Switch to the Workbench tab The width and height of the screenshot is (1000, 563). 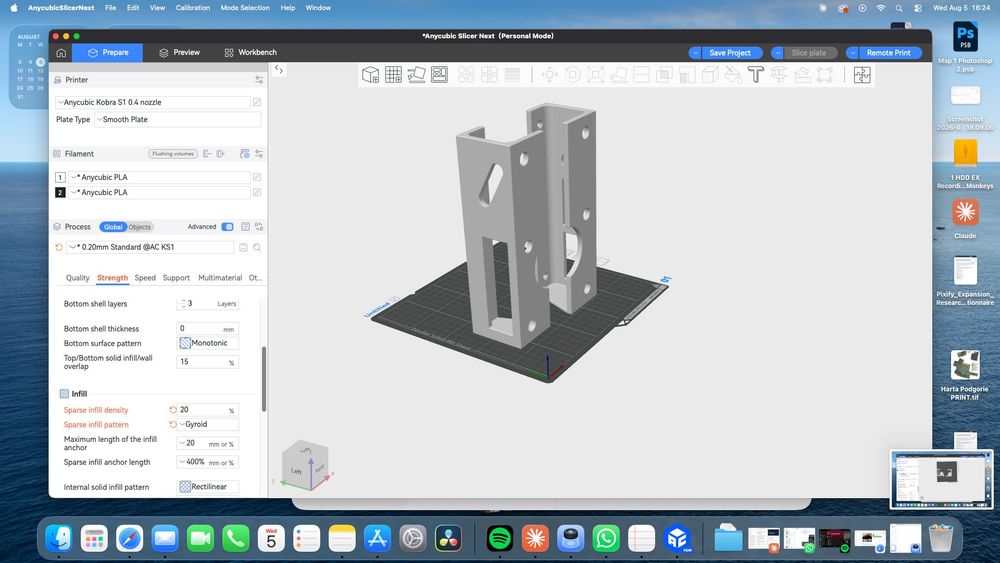[251, 53]
